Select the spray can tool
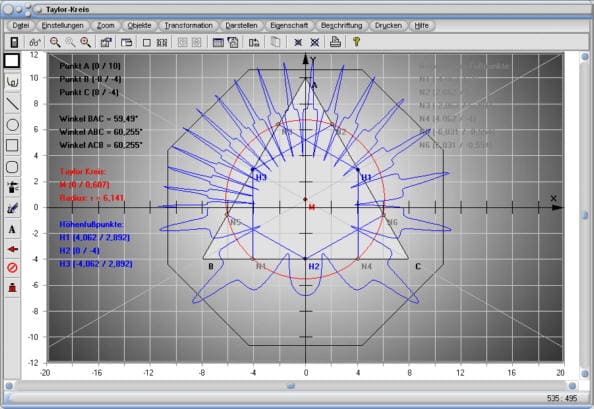594x409 pixels. pyautogui.click(x=13, y=187)
